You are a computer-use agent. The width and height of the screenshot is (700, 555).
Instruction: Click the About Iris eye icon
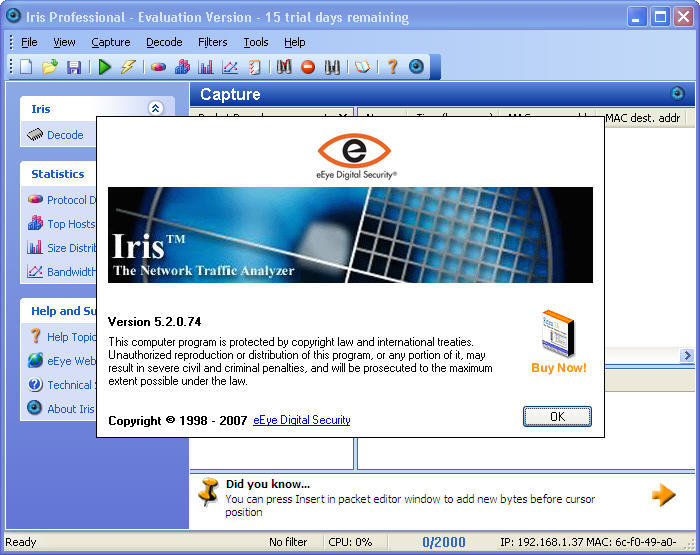tap(34, 408)
